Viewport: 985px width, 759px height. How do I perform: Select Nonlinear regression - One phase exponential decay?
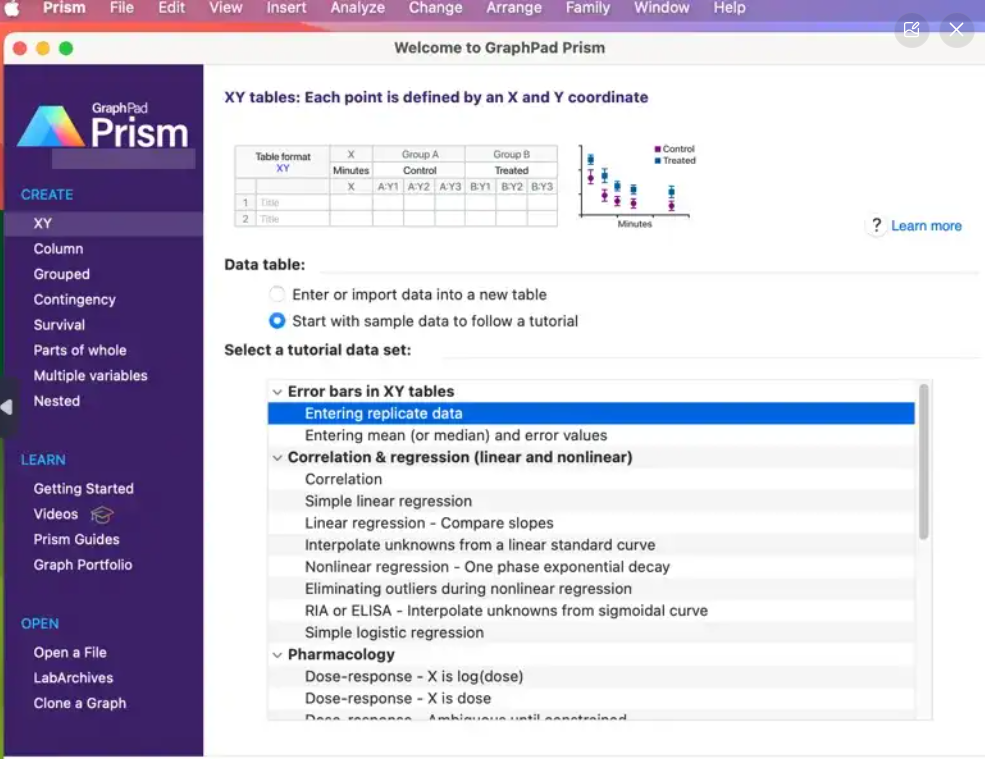click(591, 567)
